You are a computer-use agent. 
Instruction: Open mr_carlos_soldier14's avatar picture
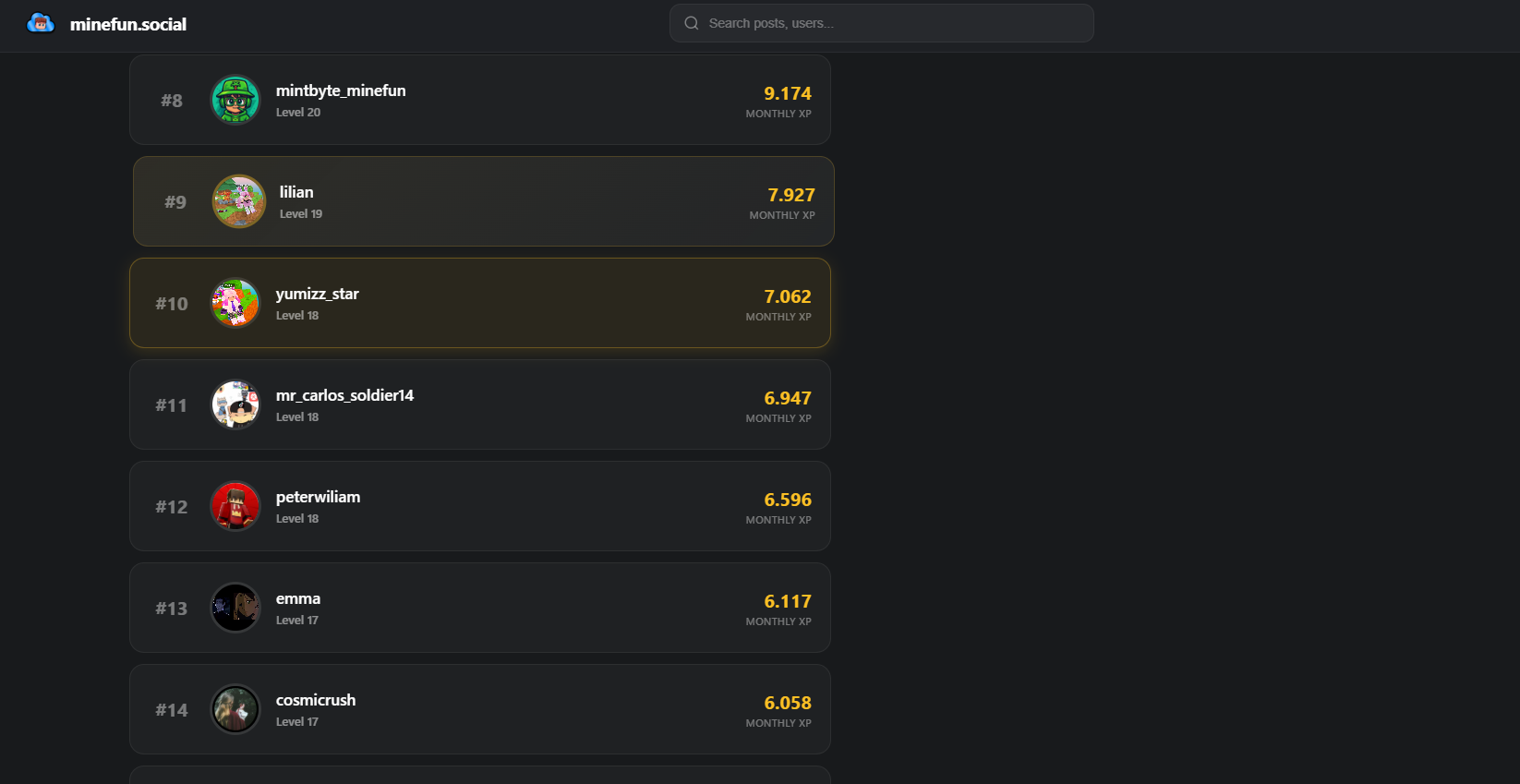click(x=235, y=404)
